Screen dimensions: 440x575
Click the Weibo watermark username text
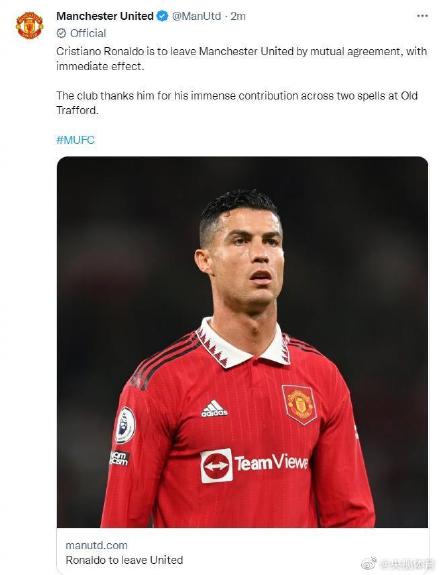[405, 564]
